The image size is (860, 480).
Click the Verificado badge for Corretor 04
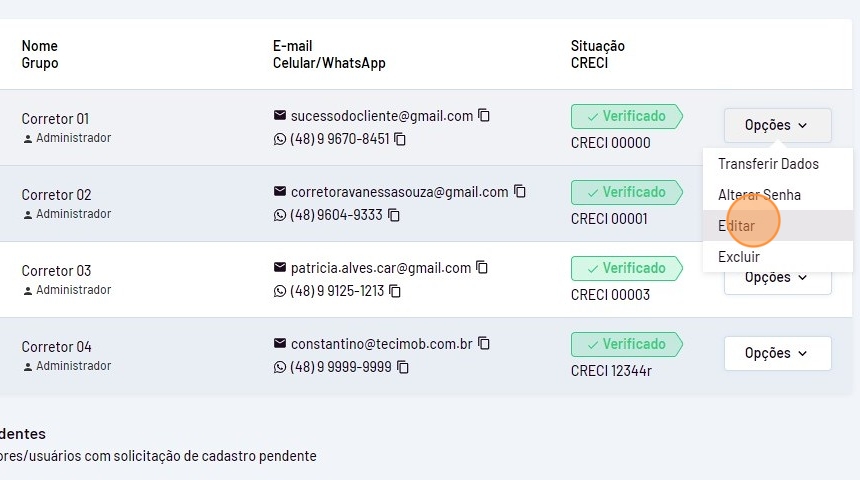(625, 344)
